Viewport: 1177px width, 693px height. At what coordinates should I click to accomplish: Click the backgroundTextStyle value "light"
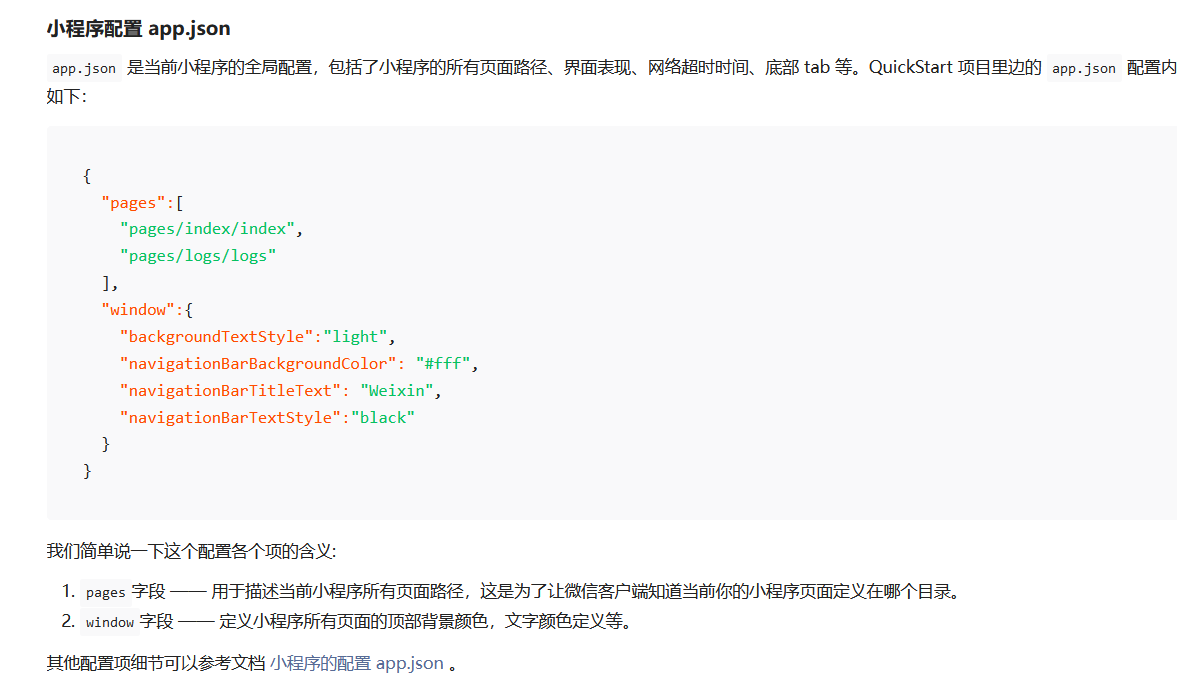coord(357,336)
